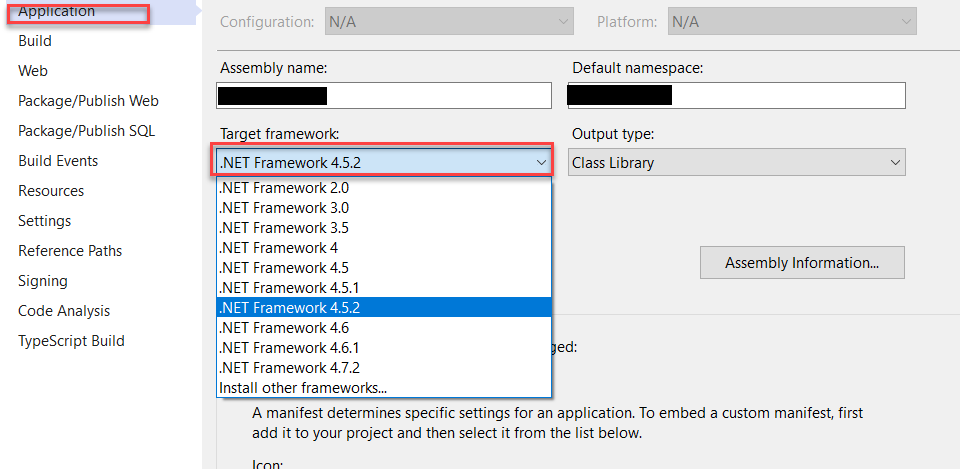Screen dimensions: 960x469
Task: Open the Web settings tab
Action: (33, 71)
